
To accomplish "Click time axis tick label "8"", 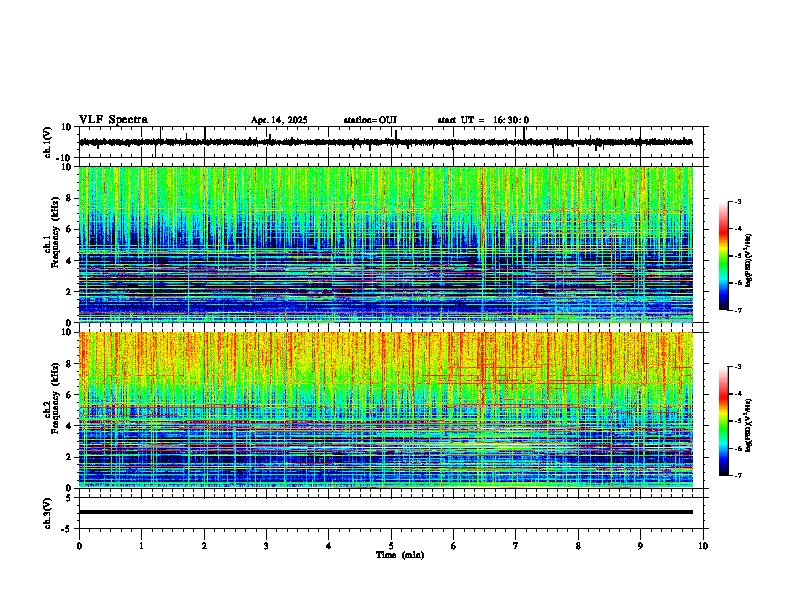I will click(578, 546).
